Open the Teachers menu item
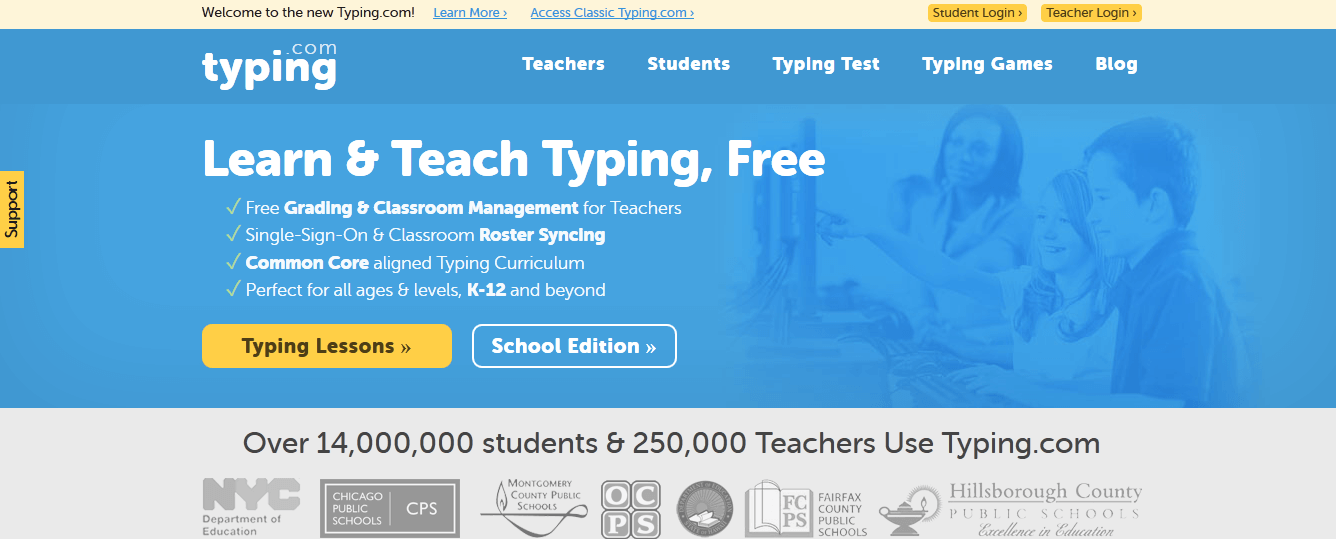The image size is (1336, 539). (x=563, y=64)
